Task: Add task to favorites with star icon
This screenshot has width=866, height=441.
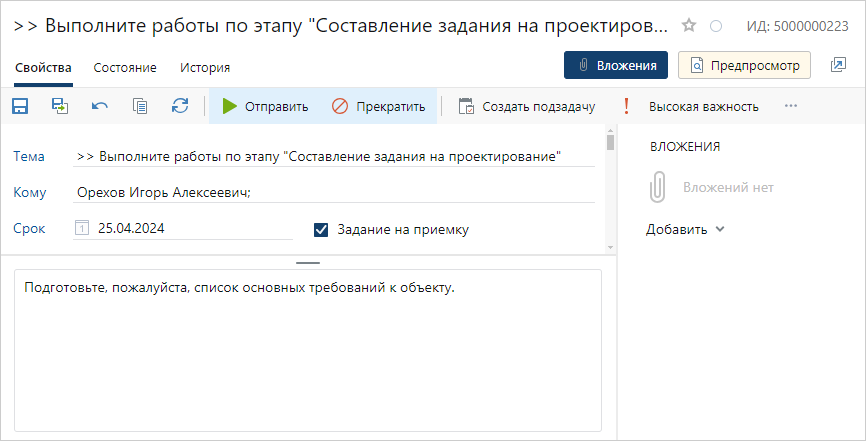Action: (689, 25)
